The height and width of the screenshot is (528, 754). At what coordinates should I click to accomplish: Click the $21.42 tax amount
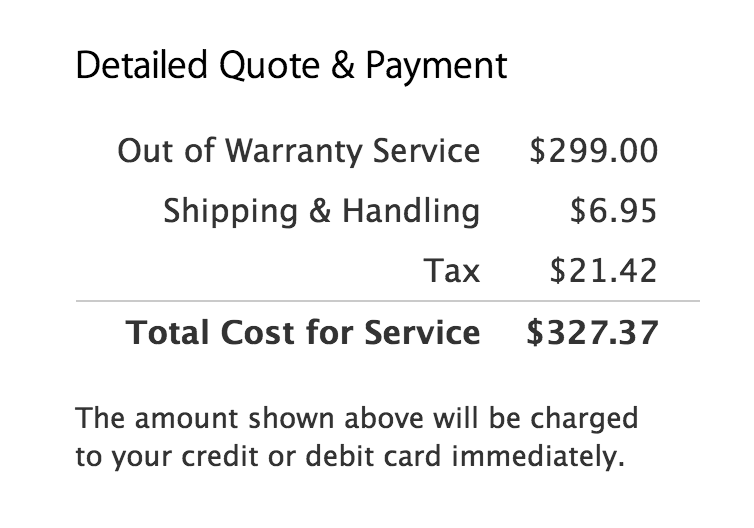pyautogui.click(x=603, y=270)
